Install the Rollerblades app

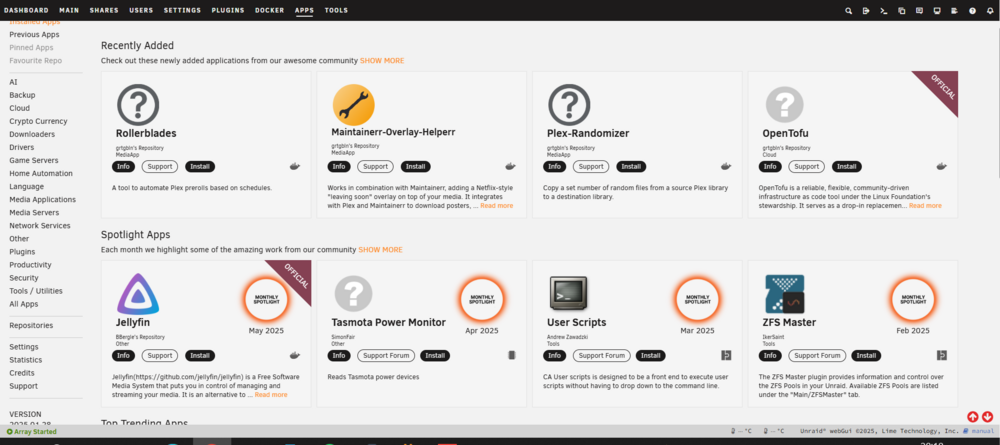[200, 166]
